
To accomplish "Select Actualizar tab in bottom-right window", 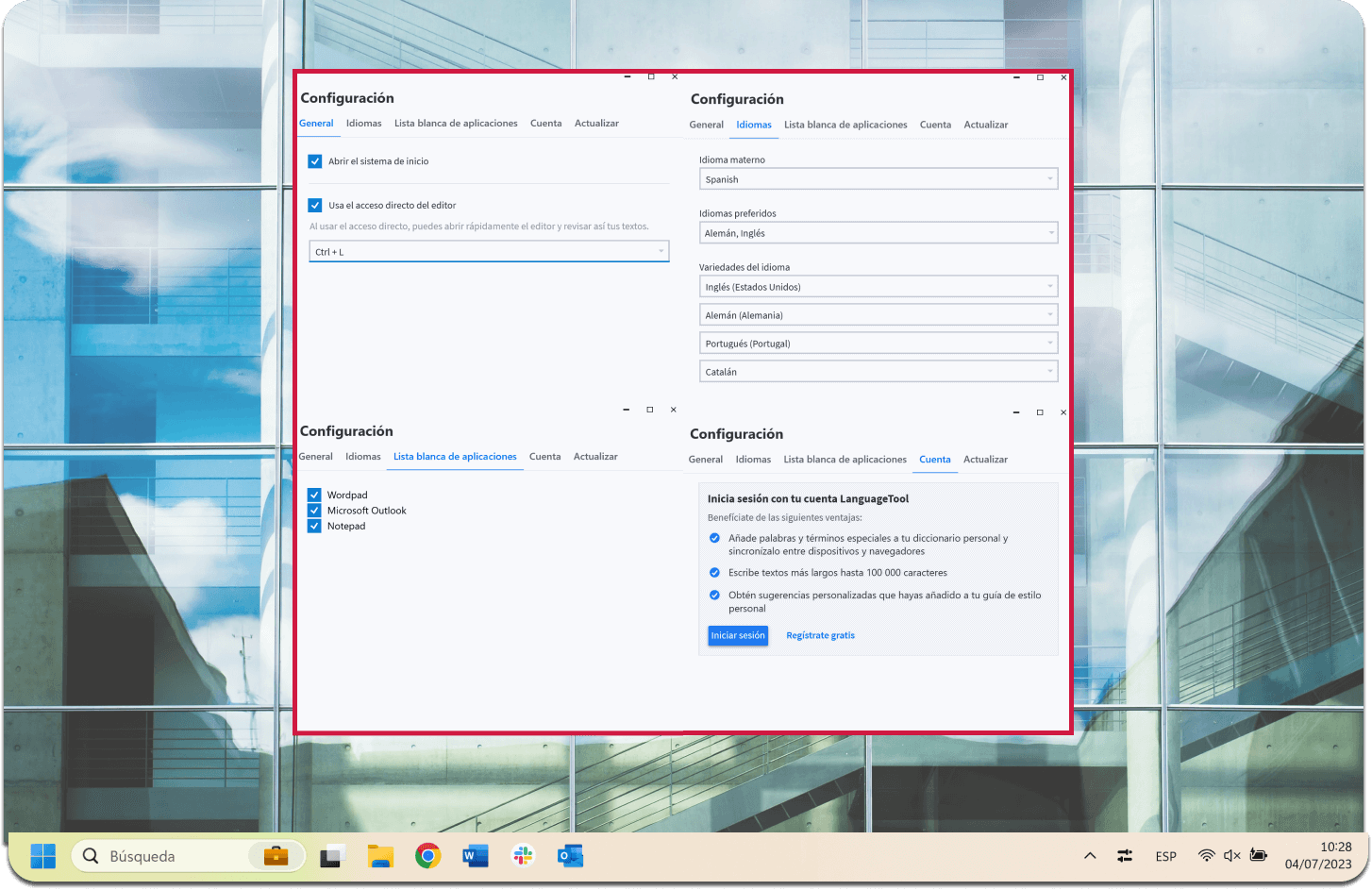I will (x=985, y=460).
